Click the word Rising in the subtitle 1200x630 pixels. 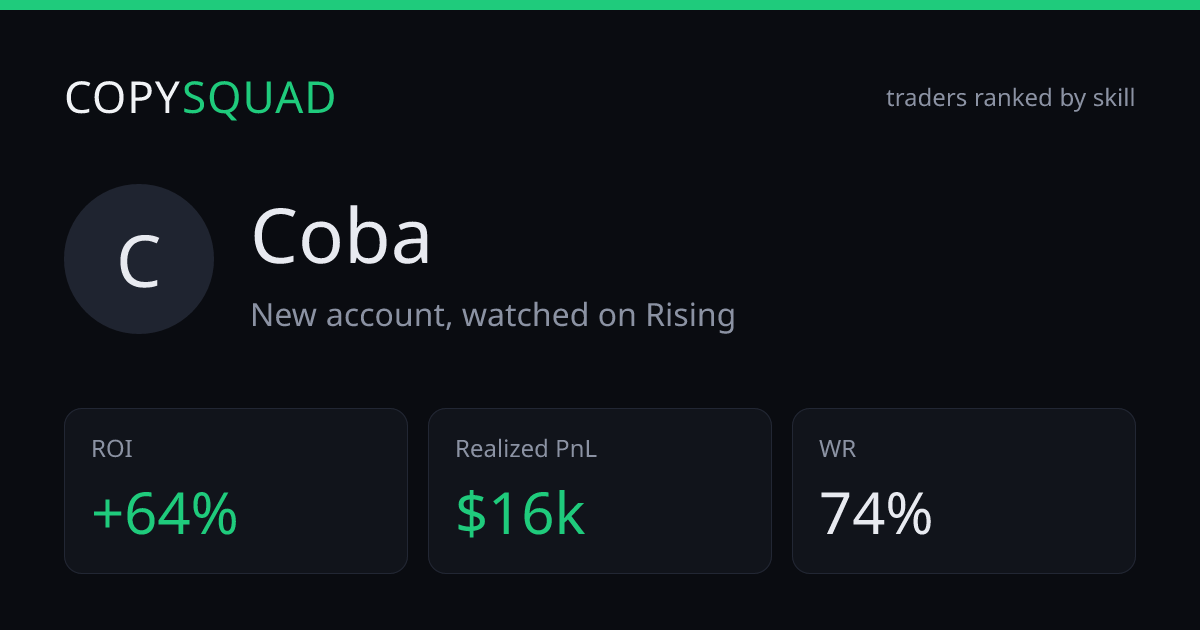click(x=690, y=315)
